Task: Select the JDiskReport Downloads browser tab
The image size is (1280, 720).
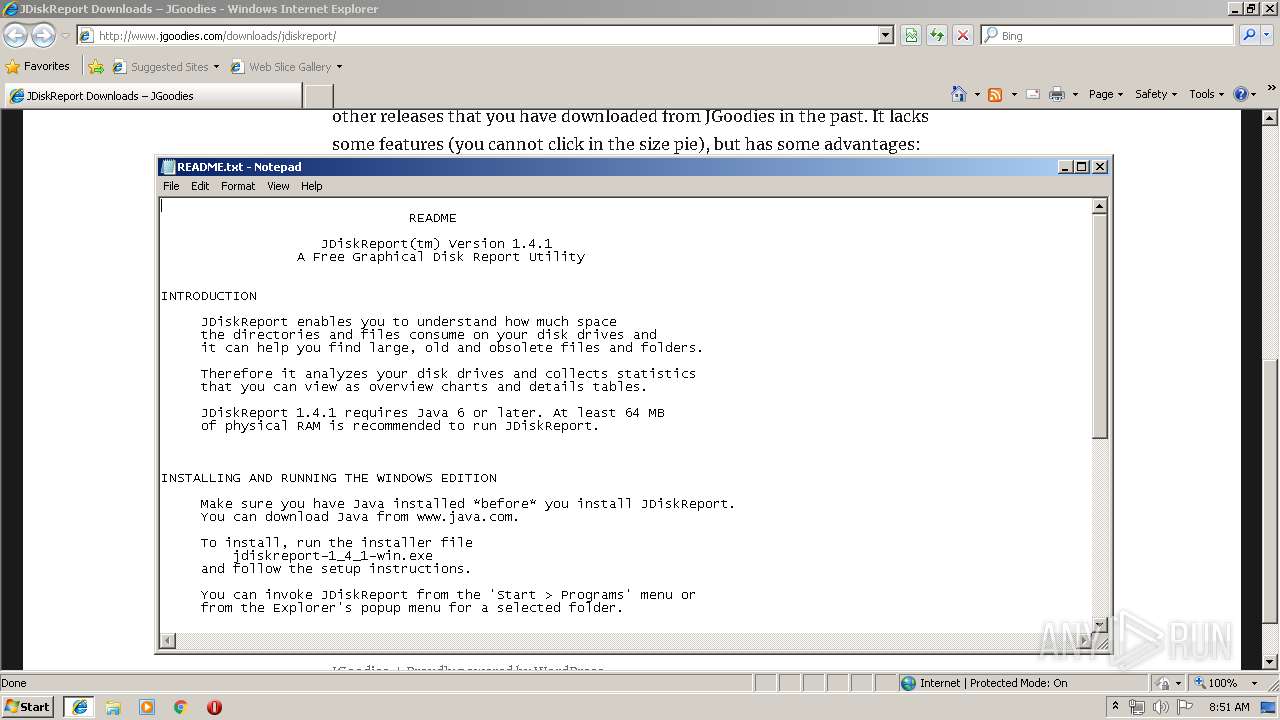Action: point(152,96)
